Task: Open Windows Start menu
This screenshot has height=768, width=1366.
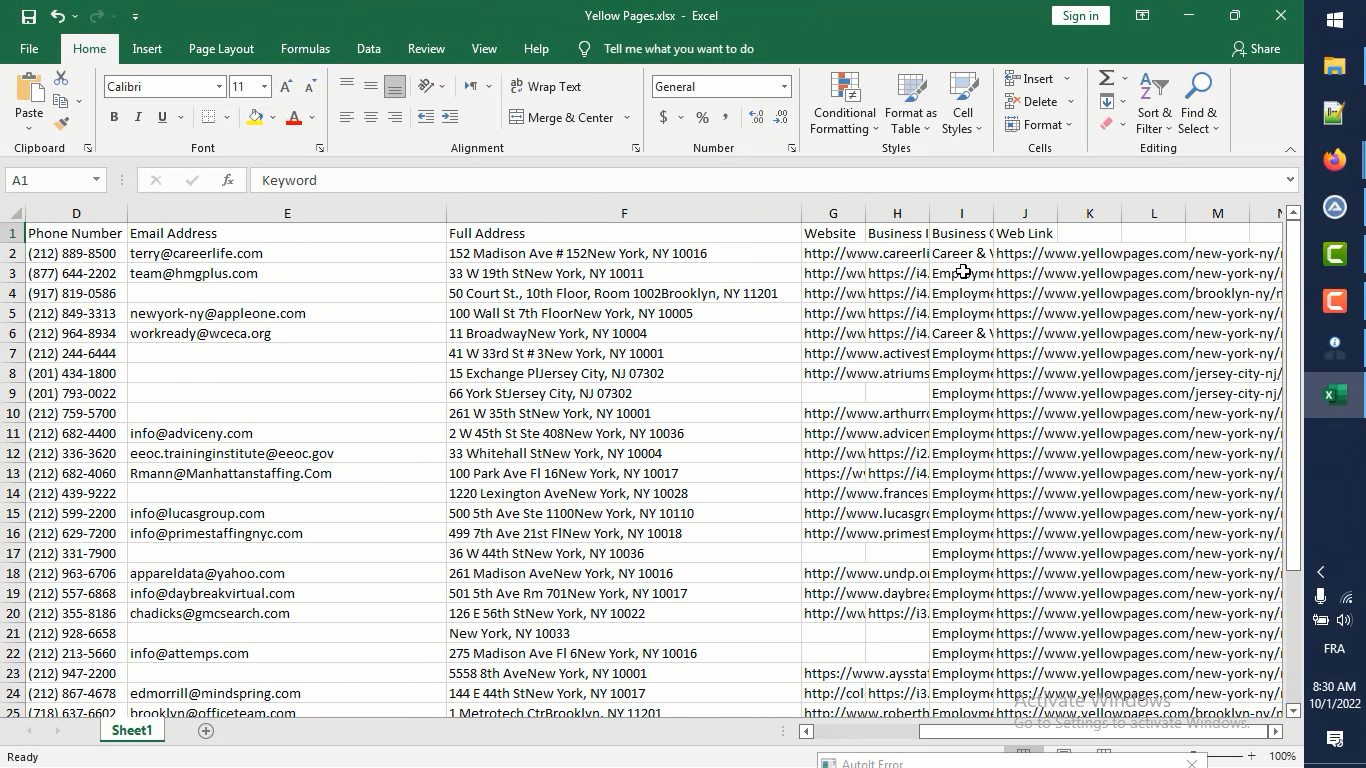Action: tap(1335, 20)
